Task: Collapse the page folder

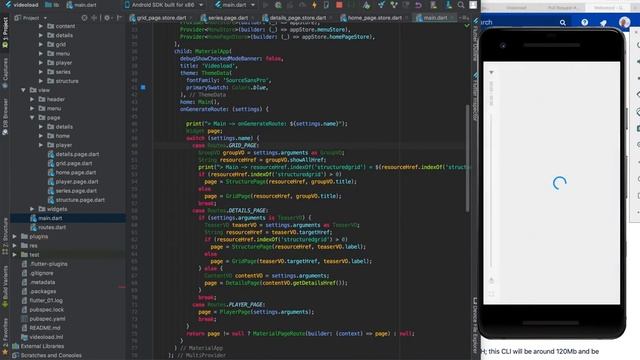Action: point(32,118)
